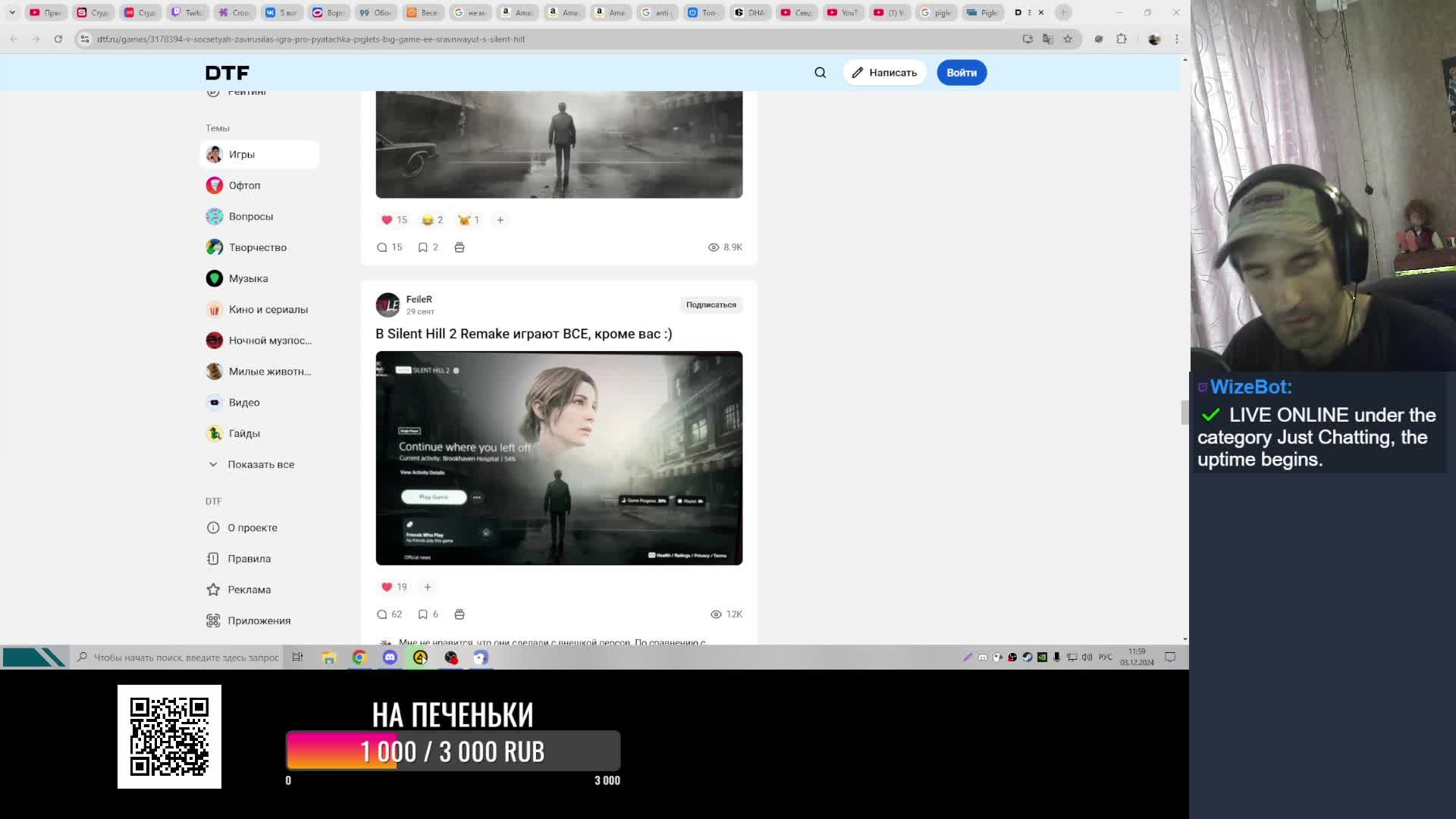Click the DTF search magnifier icon

tap(820, 73)
